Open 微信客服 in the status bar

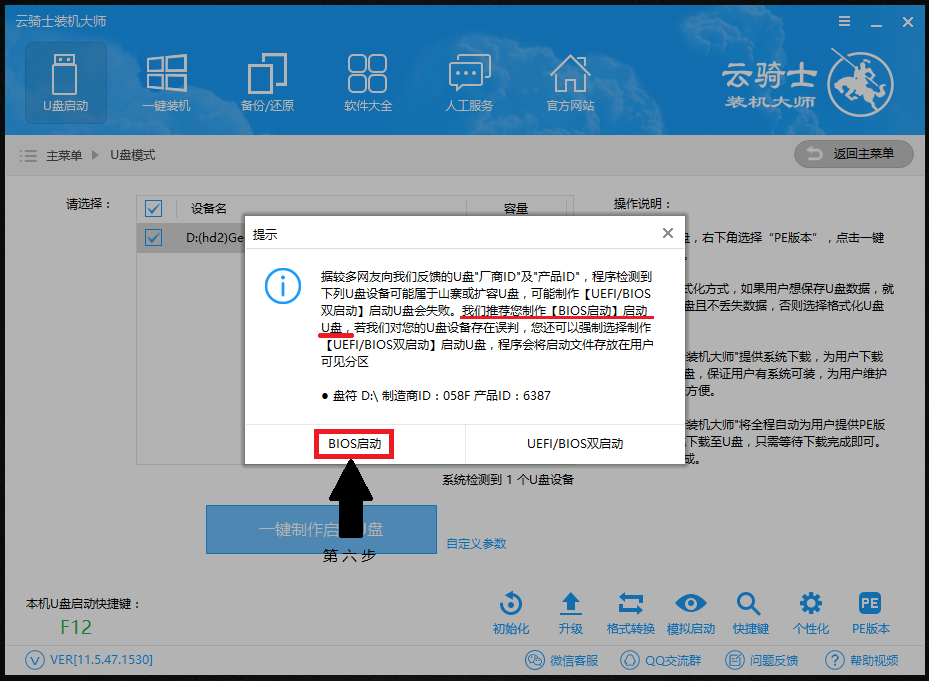(x=562, y=660)
